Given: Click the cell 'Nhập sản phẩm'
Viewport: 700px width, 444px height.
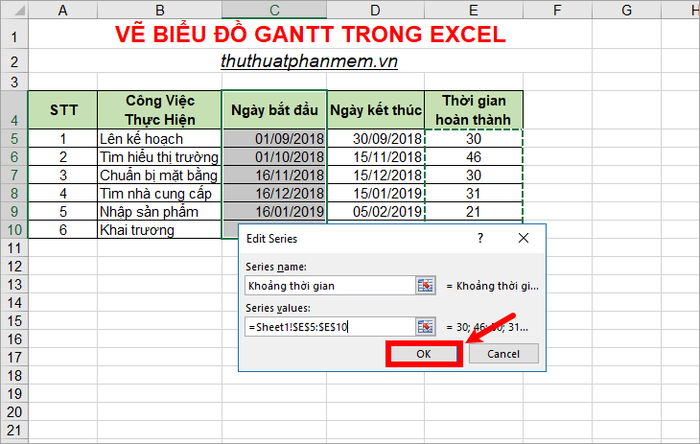Looking at the screenshot, I should (x=159, y=212).
